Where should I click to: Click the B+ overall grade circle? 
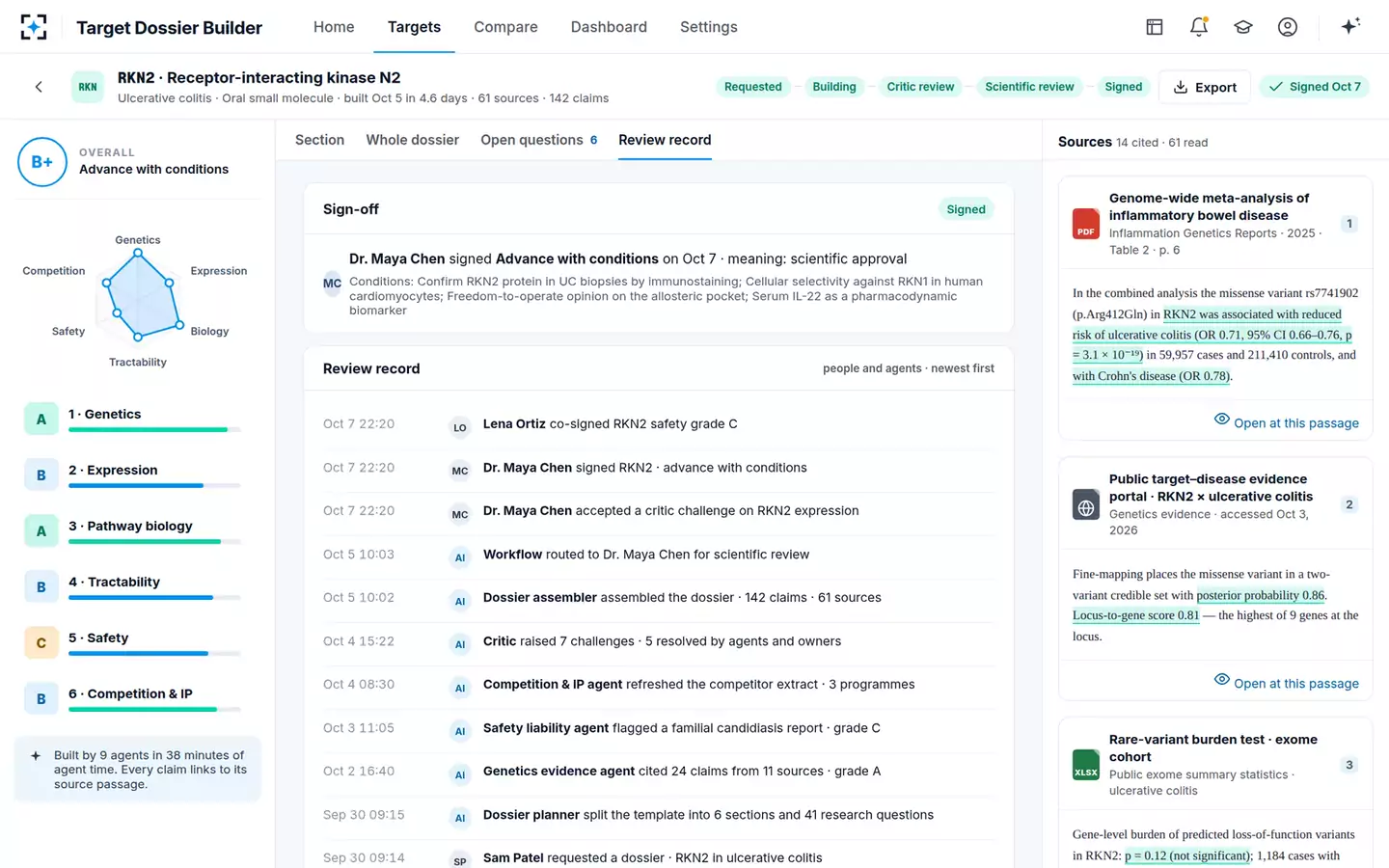[x=42, y=162]
